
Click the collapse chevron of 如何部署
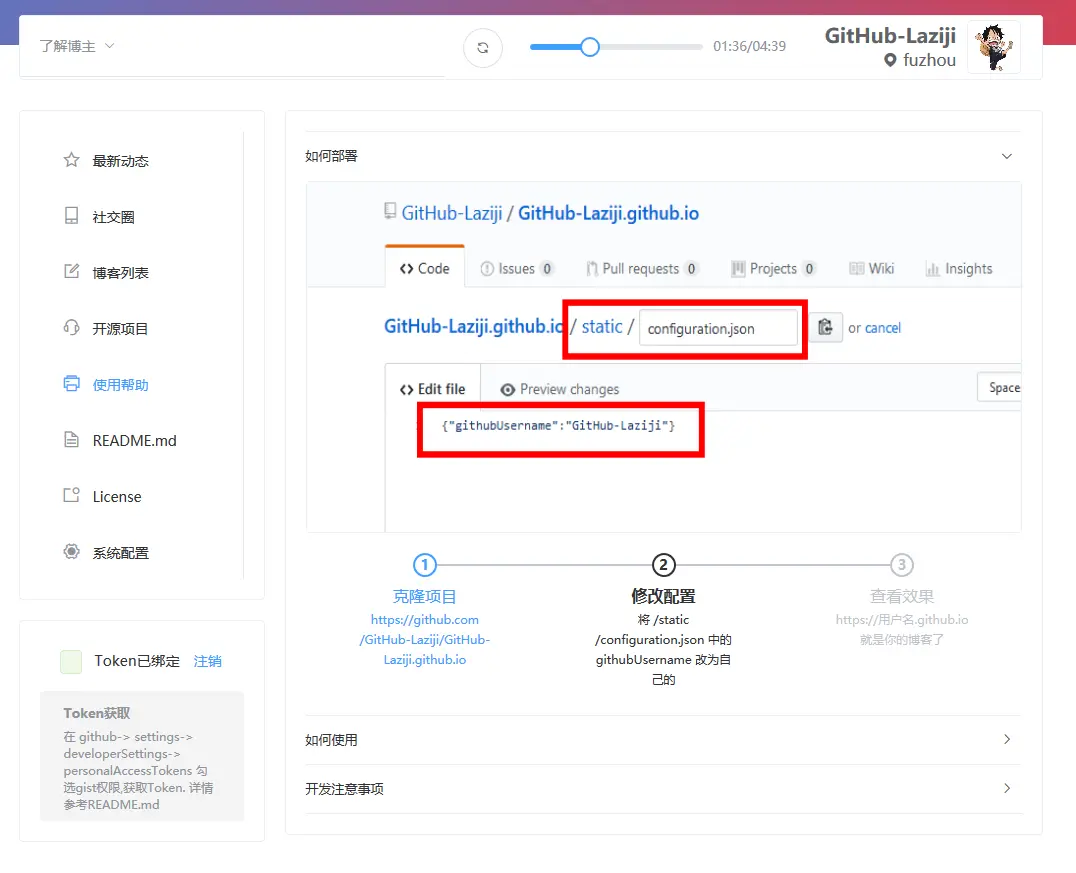pos(1007,156)
